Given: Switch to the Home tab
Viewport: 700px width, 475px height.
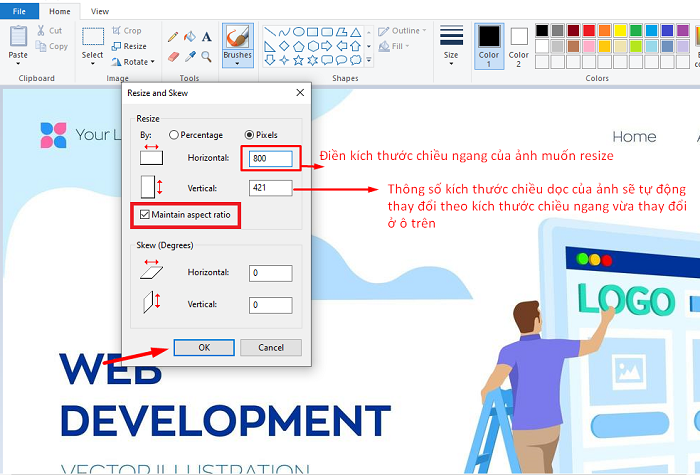Looking at the screenshot, I should coord(59,11).
